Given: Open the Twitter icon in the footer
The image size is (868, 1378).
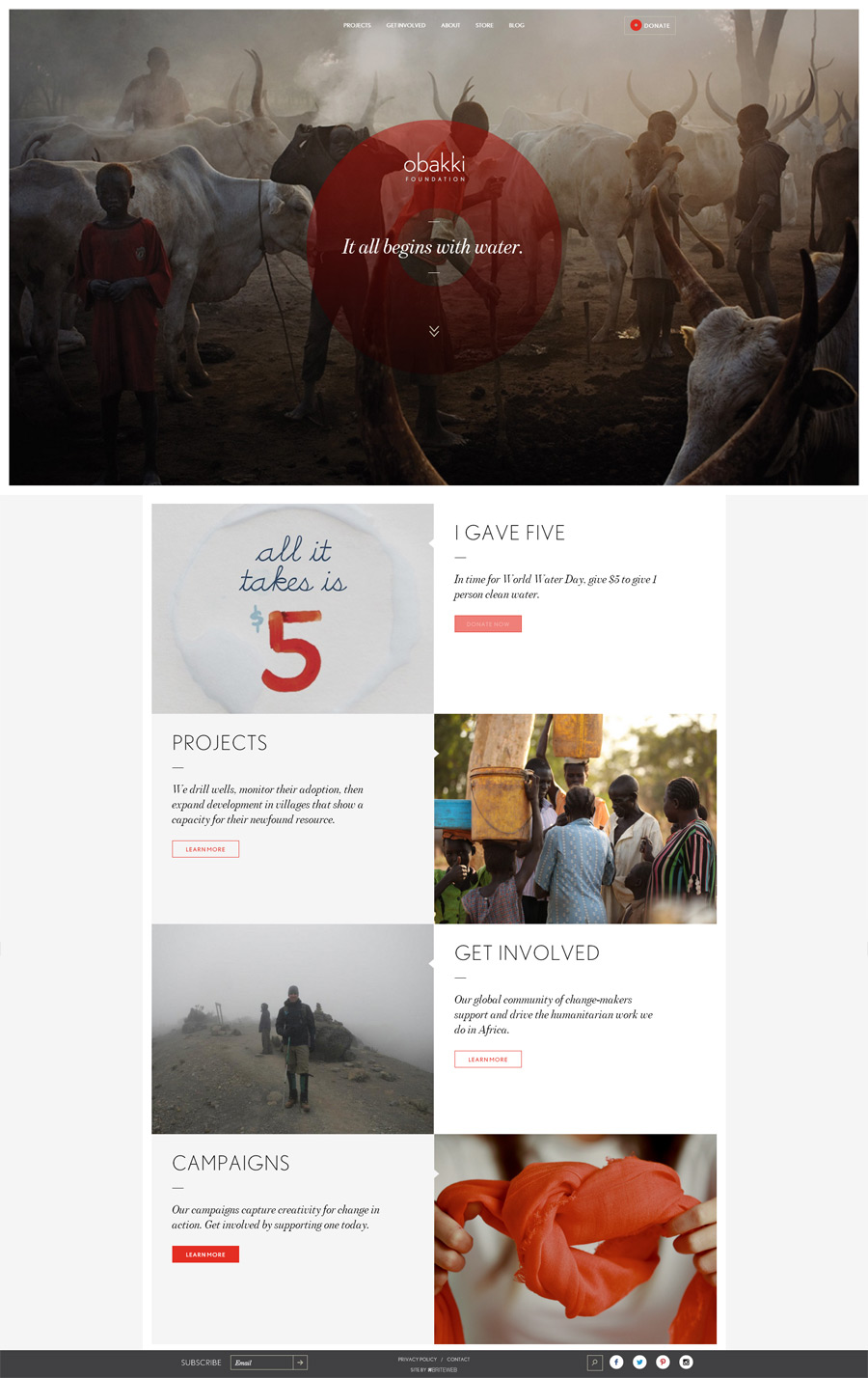Looking at the screenshot, I should pyautogui.click(x=639, y=1362).
